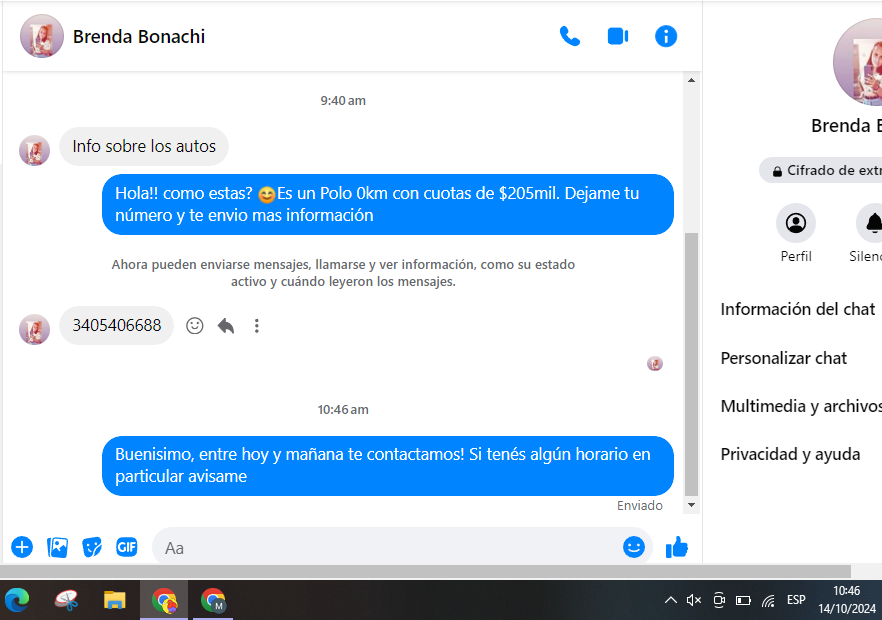
Task: Start a voice call with Brenda Bonachi
Action: 570,37
